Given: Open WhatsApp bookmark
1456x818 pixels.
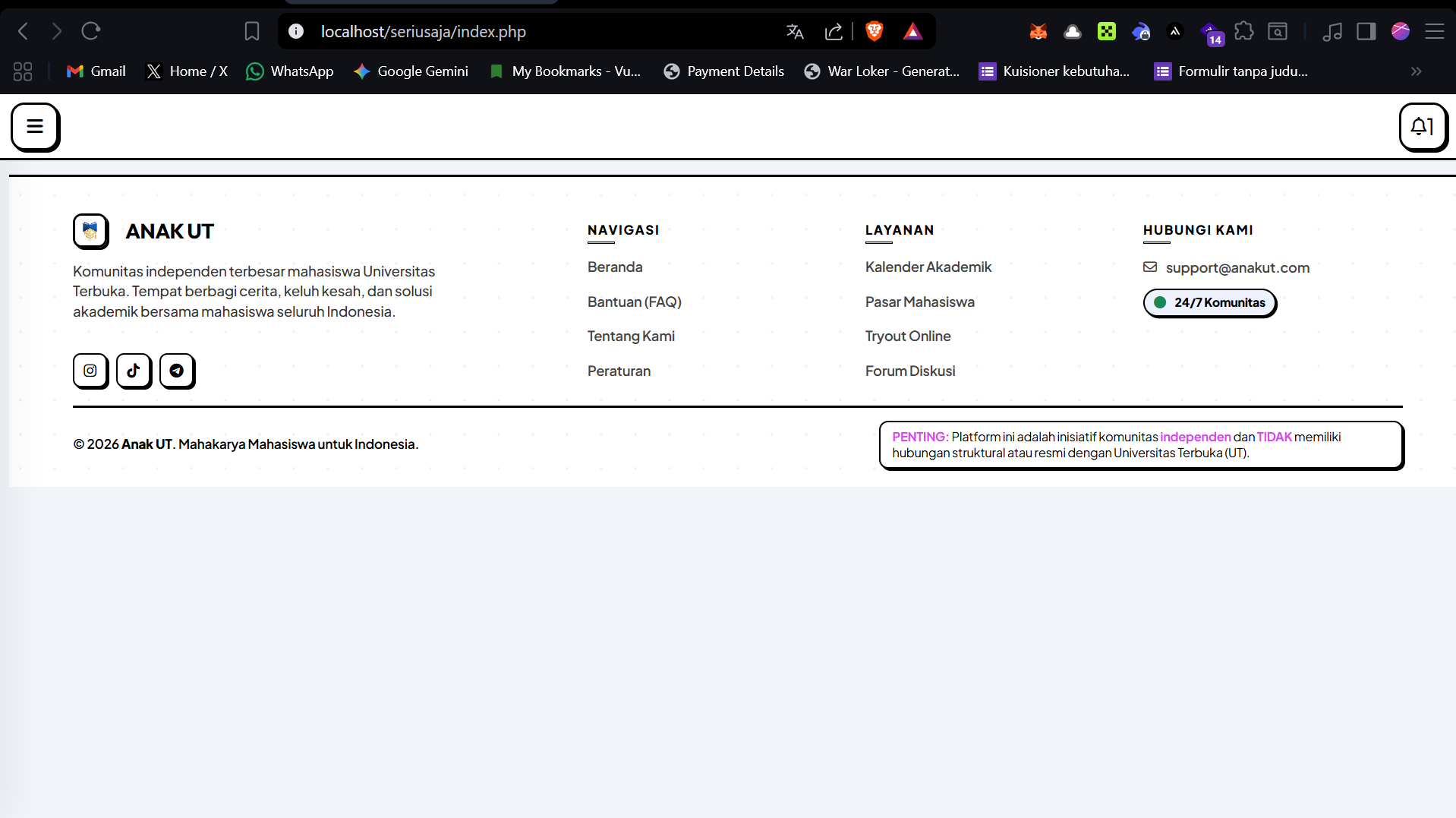Looking at the screenshot, I should click(290, 71).
